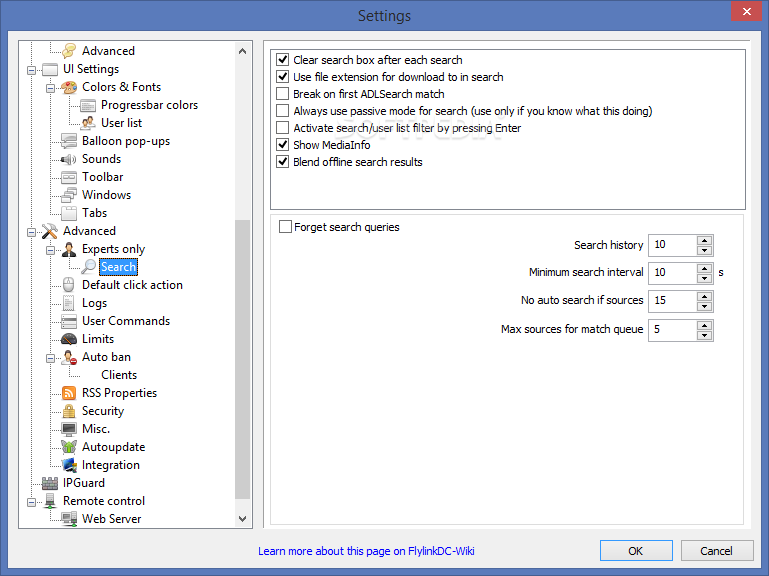Collapse the Experts only node
This screenshot has width=769, height=576.
point(51,250)
